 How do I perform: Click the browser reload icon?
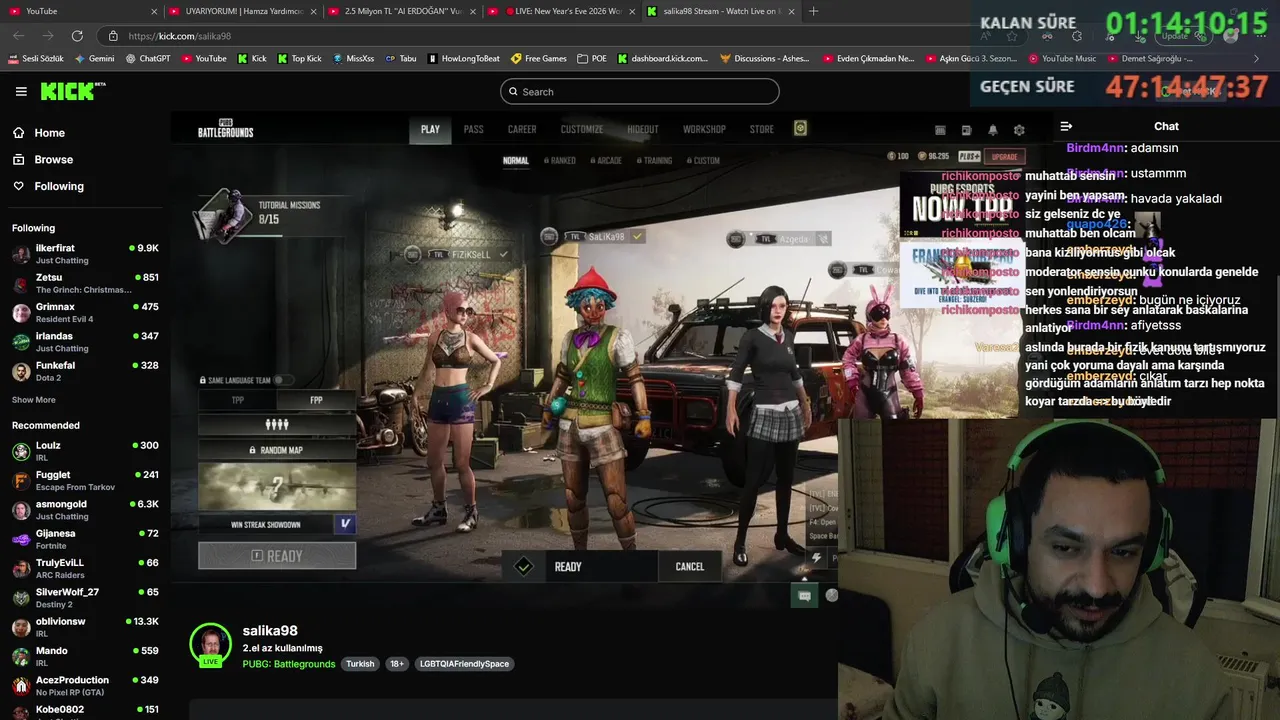pos(77,36)
